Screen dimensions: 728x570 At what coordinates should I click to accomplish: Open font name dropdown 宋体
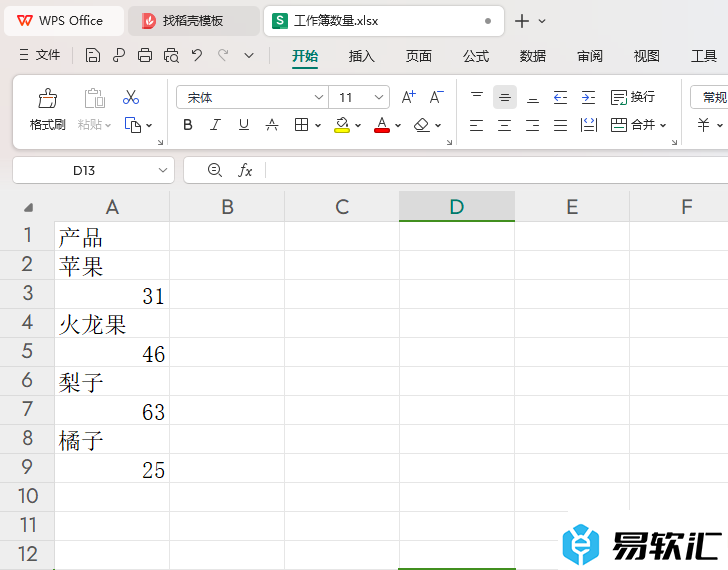point(318,97)
